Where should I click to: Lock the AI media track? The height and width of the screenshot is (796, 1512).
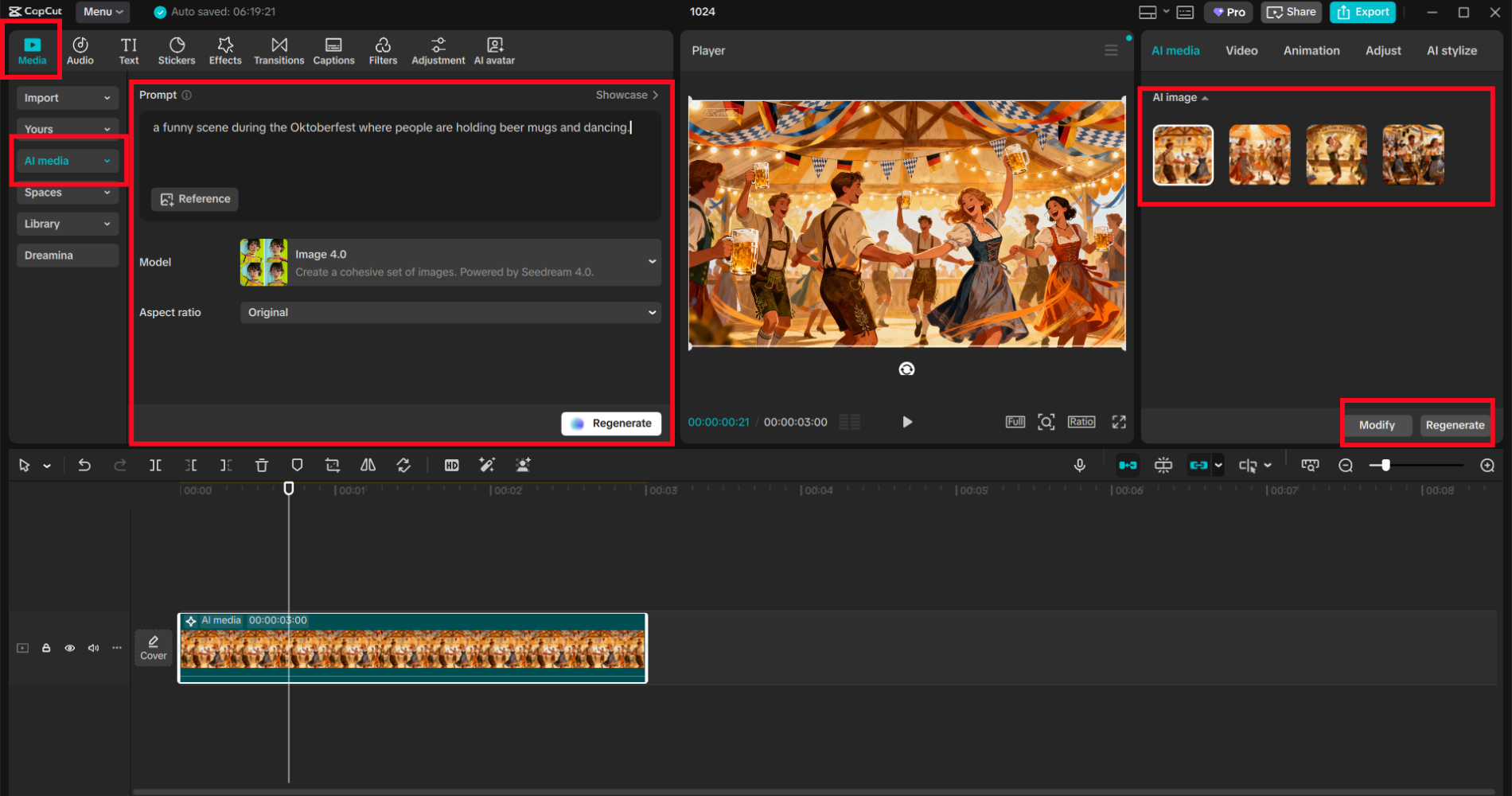[46, 648]
